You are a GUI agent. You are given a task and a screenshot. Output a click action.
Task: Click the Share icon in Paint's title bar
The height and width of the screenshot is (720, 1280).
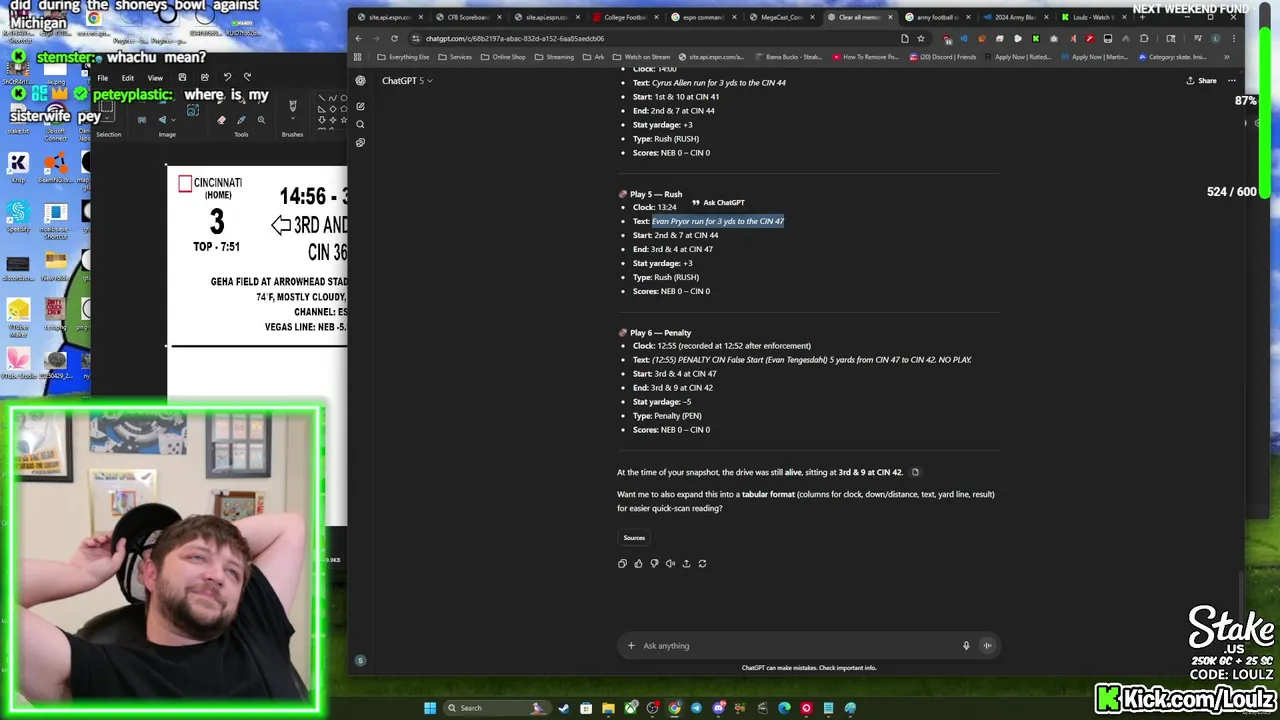[205, 77]
